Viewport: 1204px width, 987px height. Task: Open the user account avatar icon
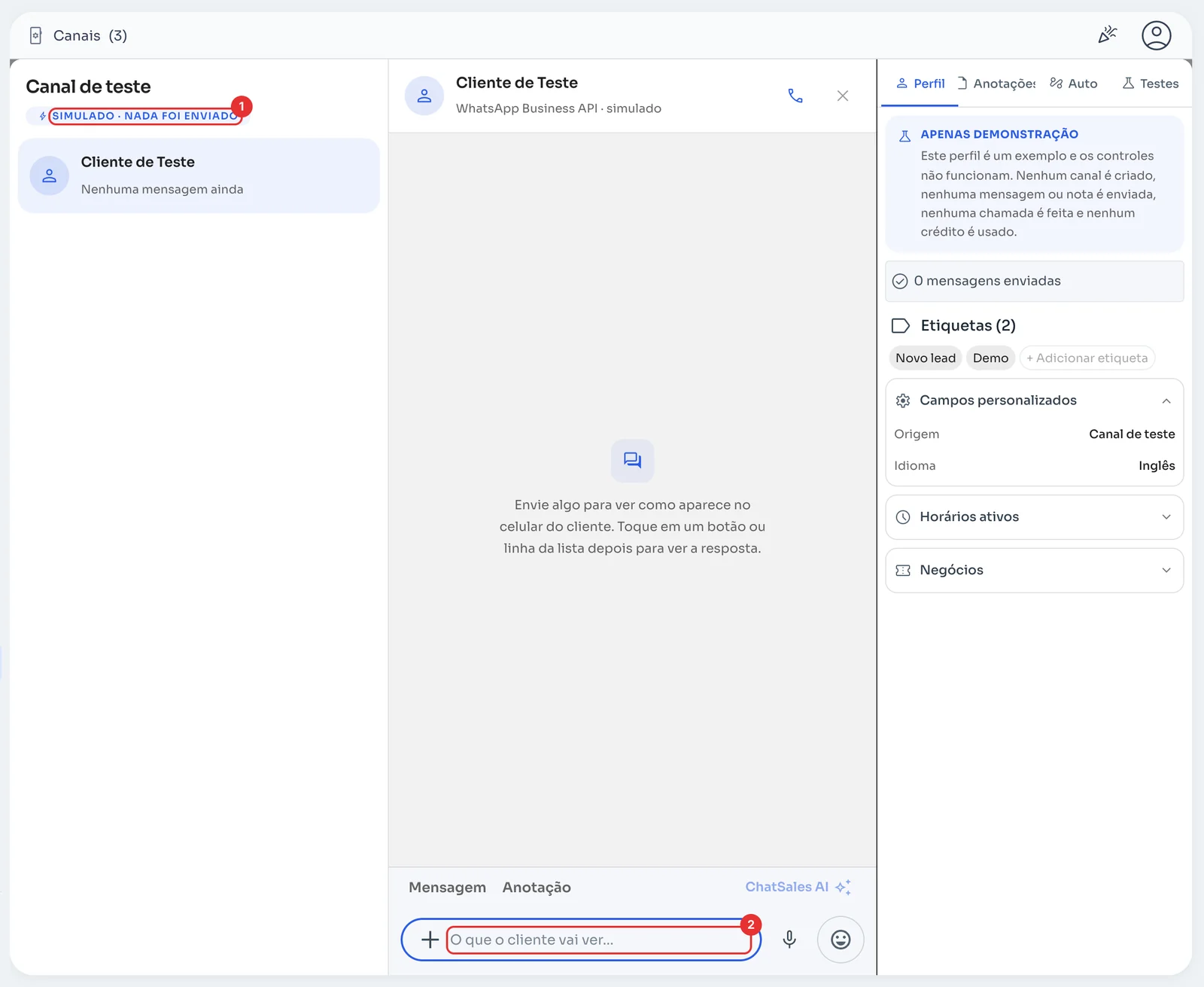(x=1156, y=35)
